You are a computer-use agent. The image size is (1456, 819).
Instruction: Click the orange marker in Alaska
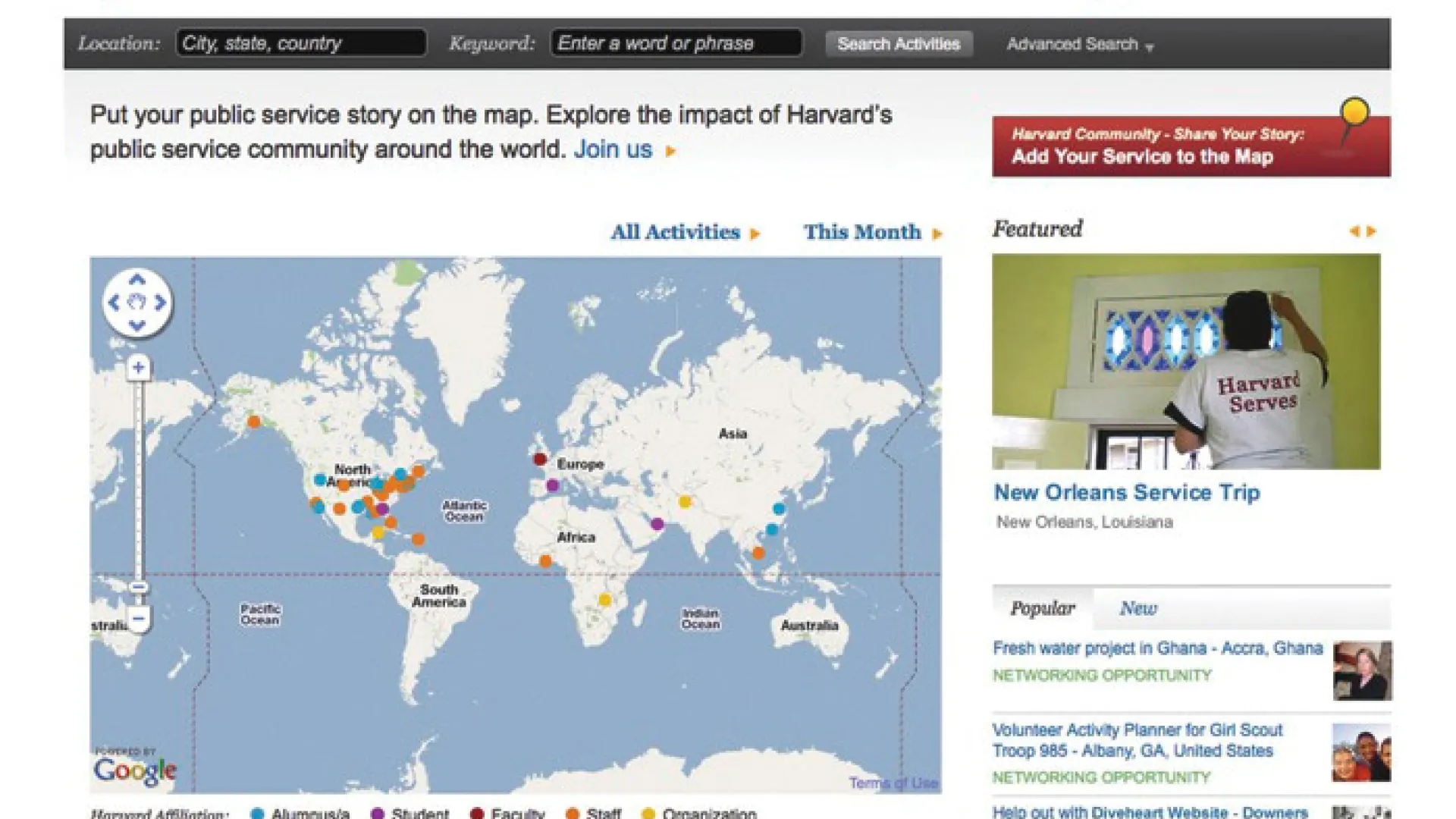254,422
